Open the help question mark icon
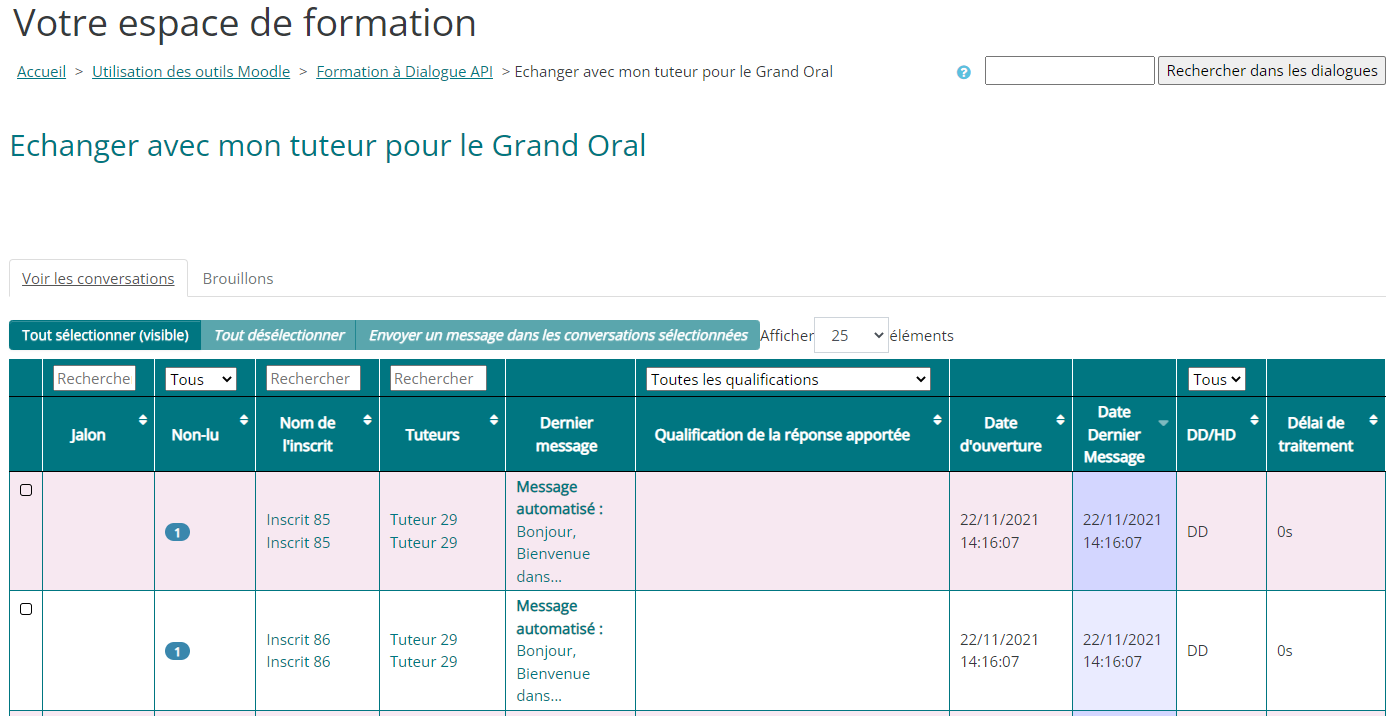 click(x=963, y=72)
